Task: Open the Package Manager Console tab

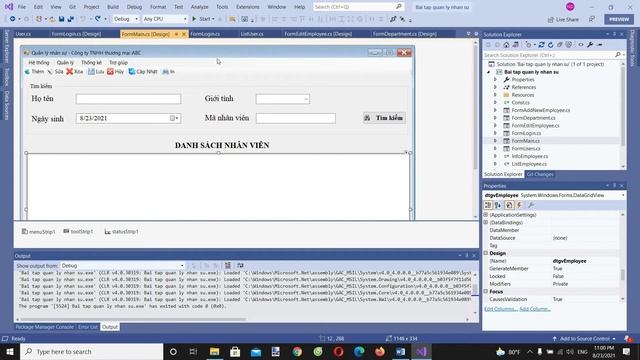Action: 44,327
